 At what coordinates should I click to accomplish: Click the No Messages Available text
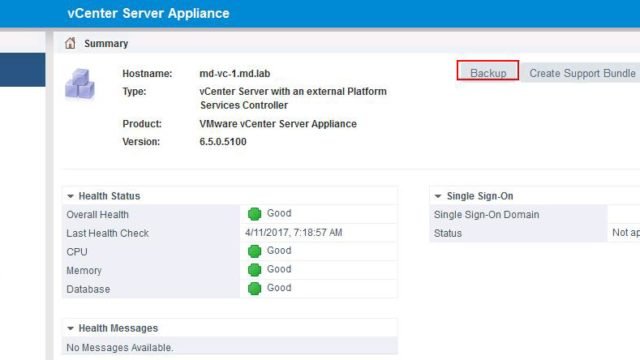[x=120, y=348]
